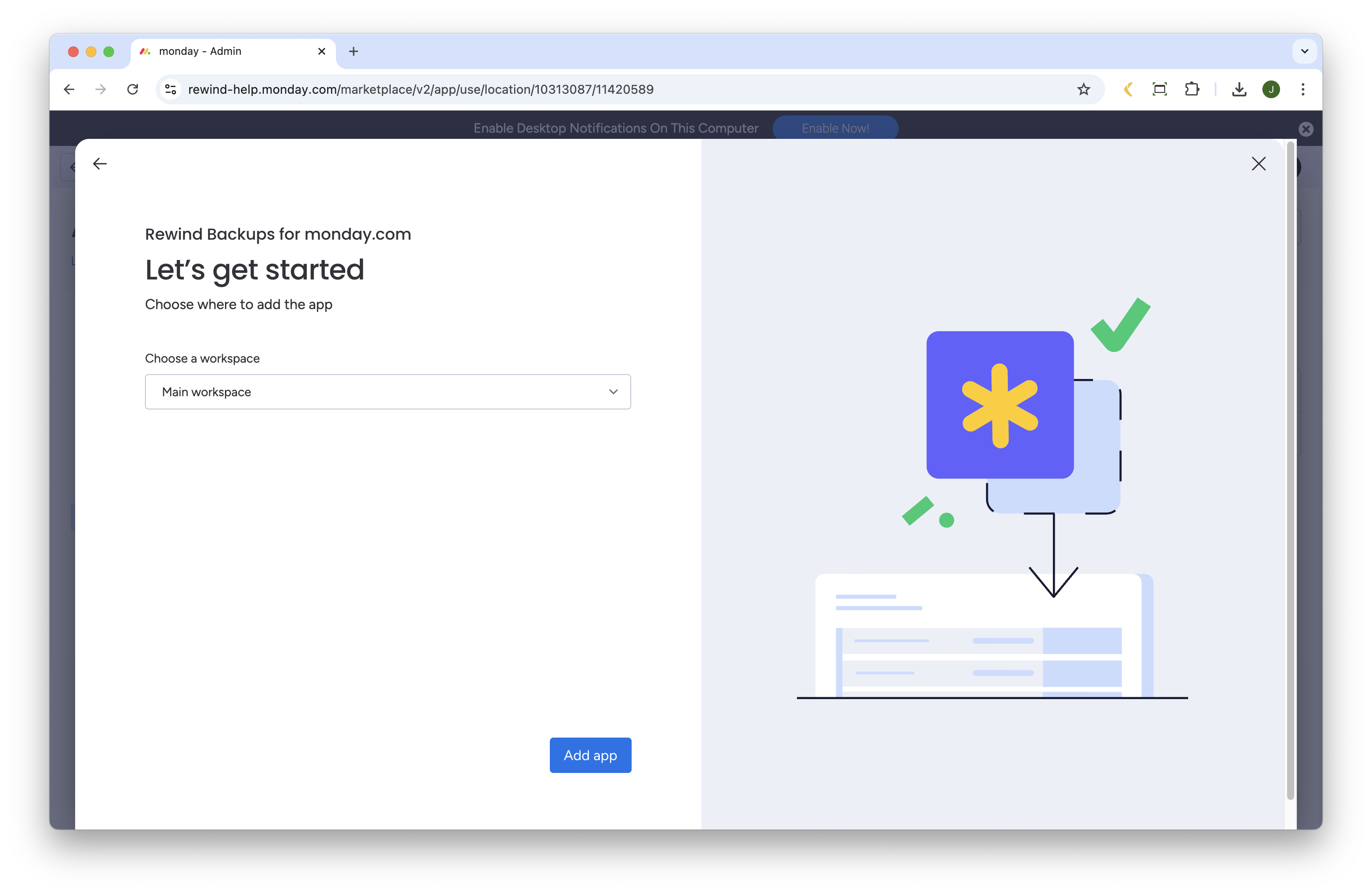Open the tab search dropdown arrow
This screenshot has width=1372, height=895.
point(1304,51)
